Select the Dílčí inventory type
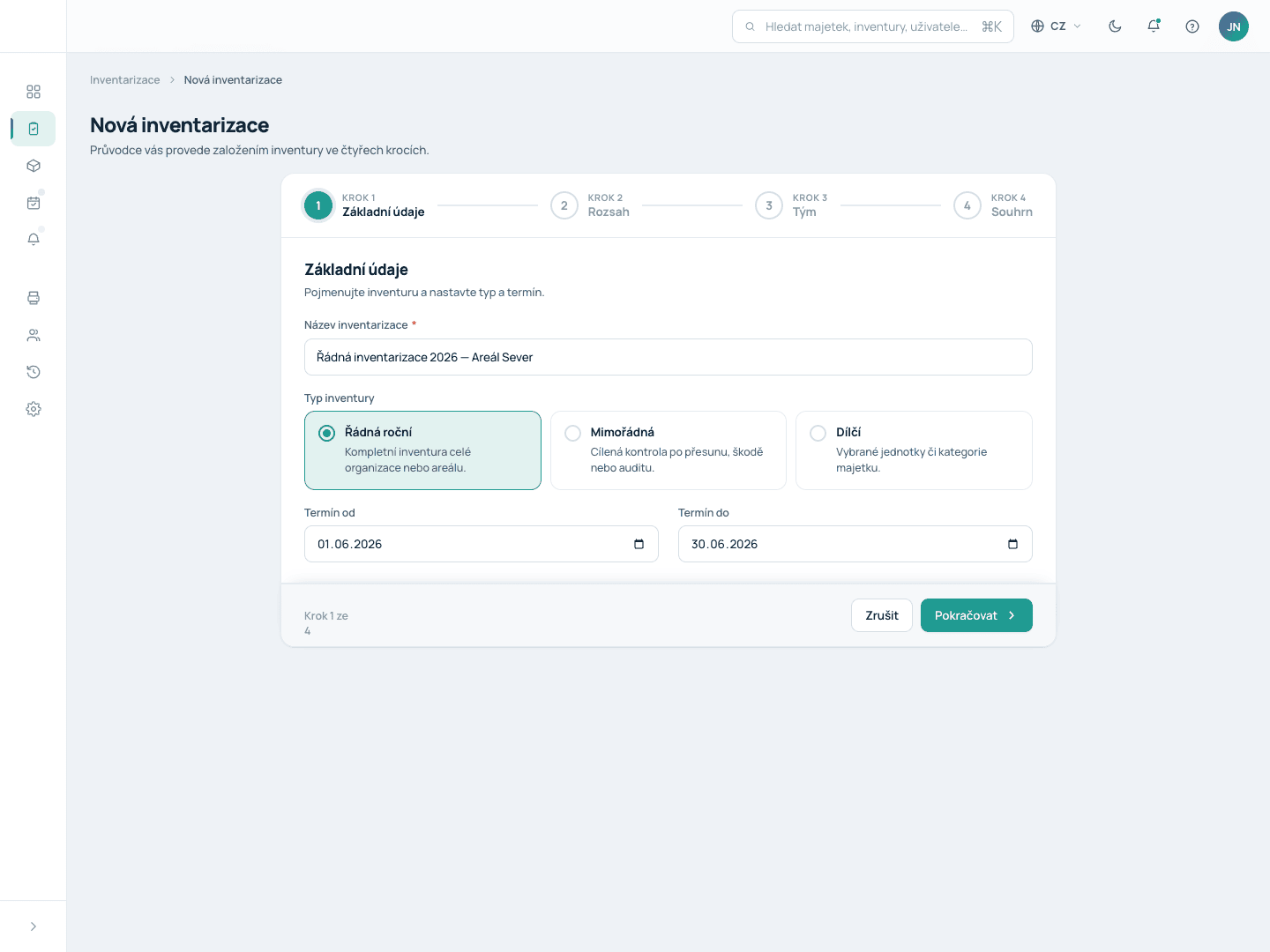Viewport: 1270px width, 952px height. click(914, 450)
